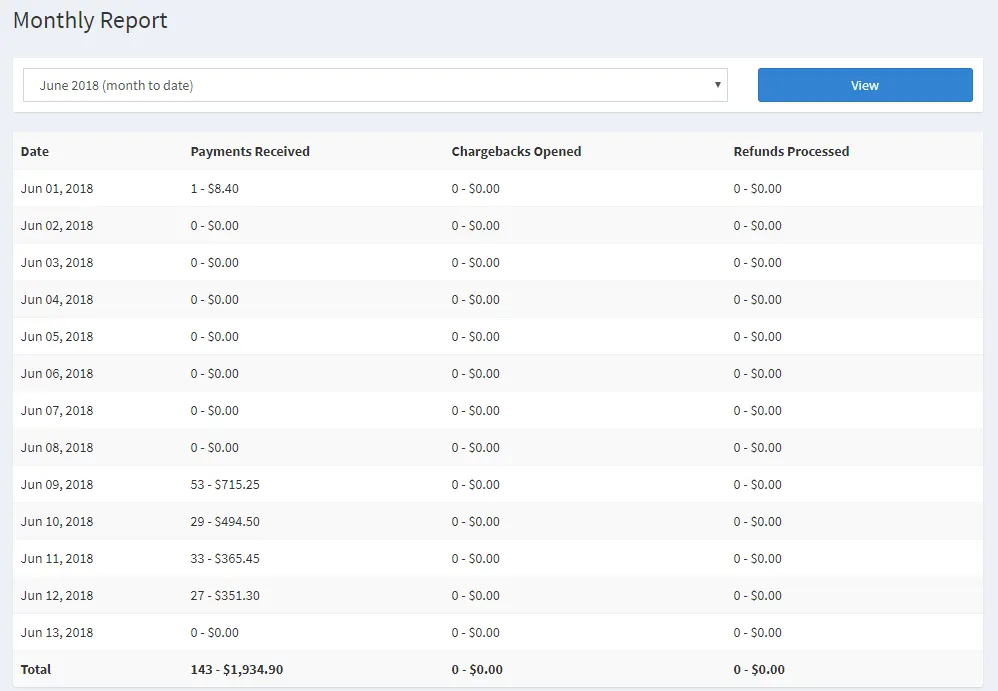
Task: Click Jun 12 refunds processed value
Action: tap(757, 595)
